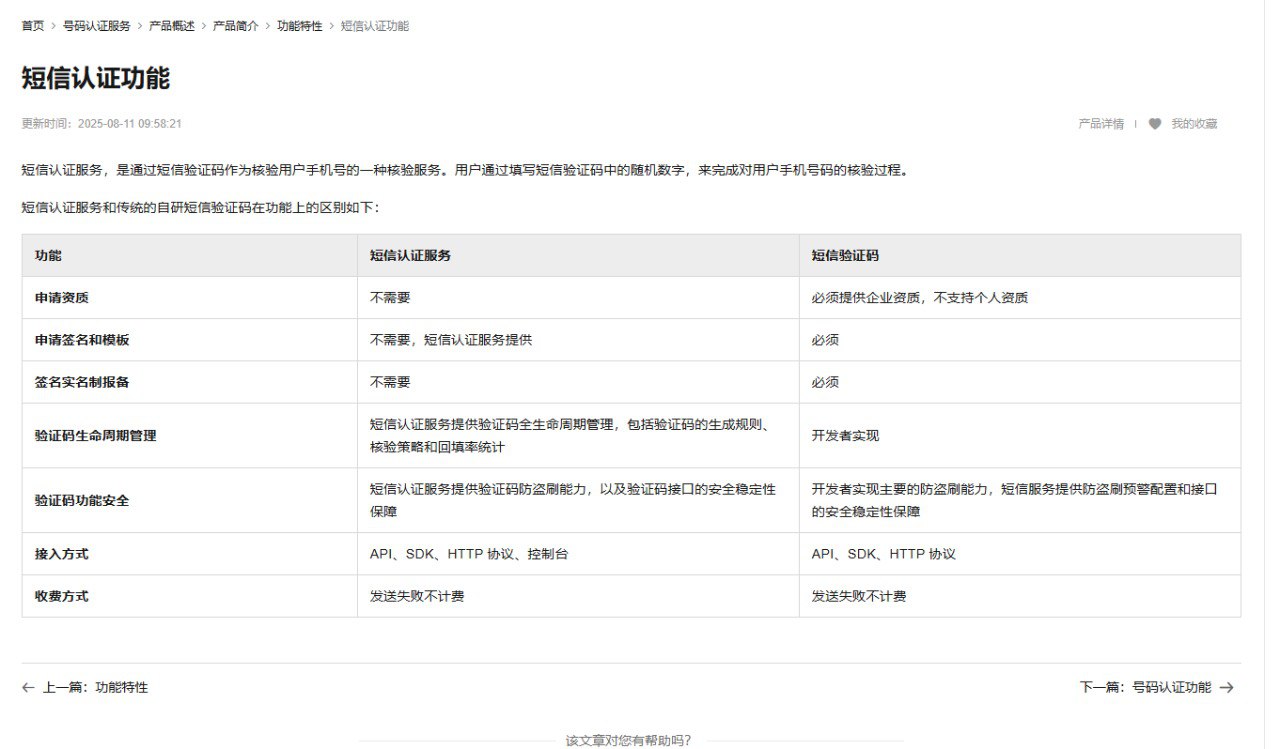The width and height of the screenshot is (1280, 749).
Task: Go to previous article 上一篇：功能特性
Action: [x=95, y=688]
